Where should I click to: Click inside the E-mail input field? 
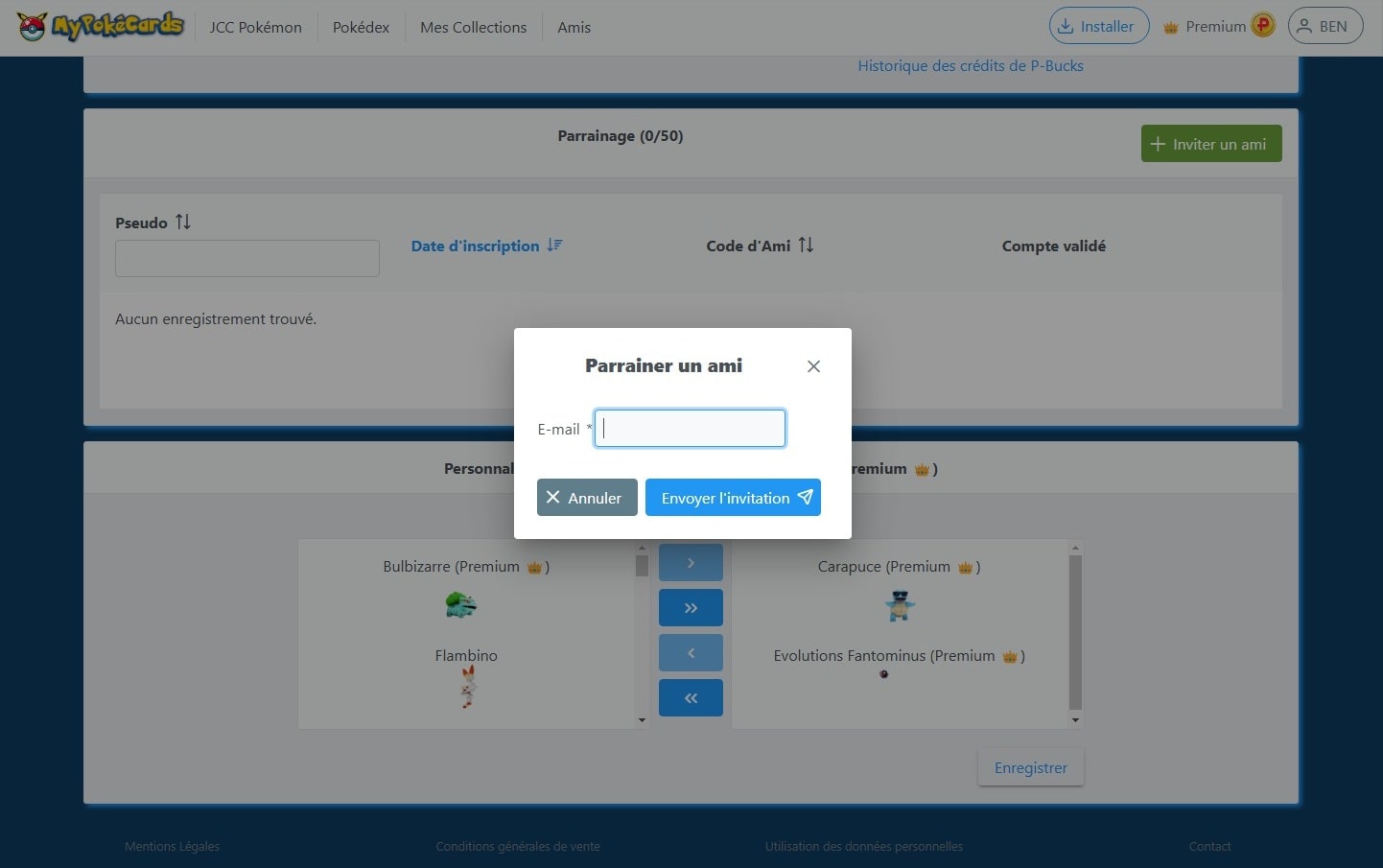click(x=690, y=428)
